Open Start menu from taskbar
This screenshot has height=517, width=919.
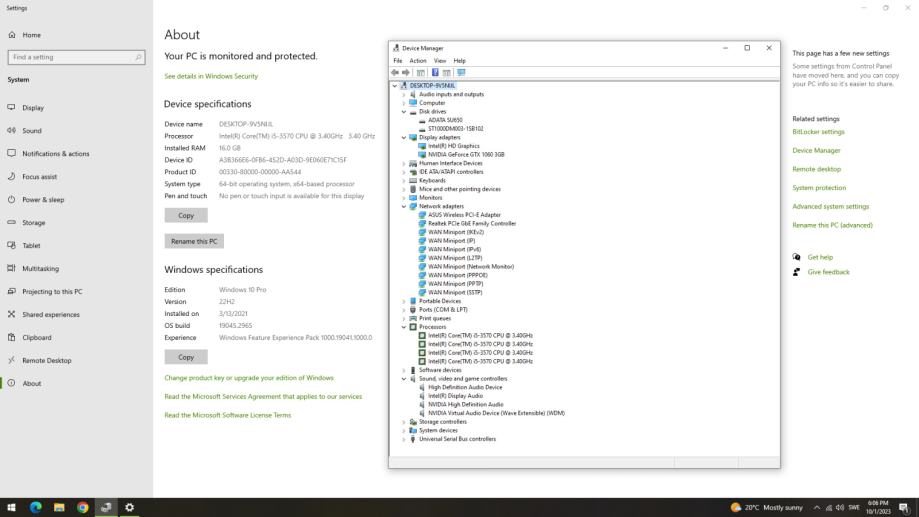(x=11, y=507)
